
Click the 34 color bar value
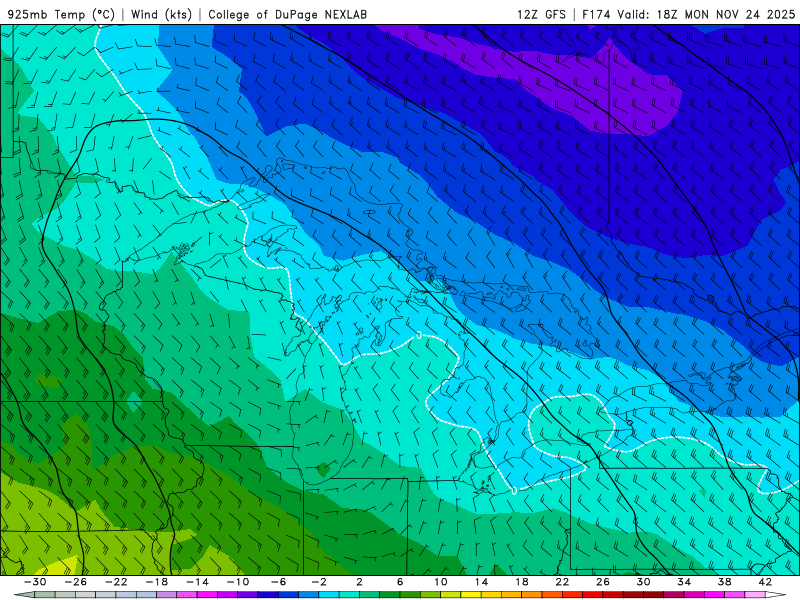(684, 582)
